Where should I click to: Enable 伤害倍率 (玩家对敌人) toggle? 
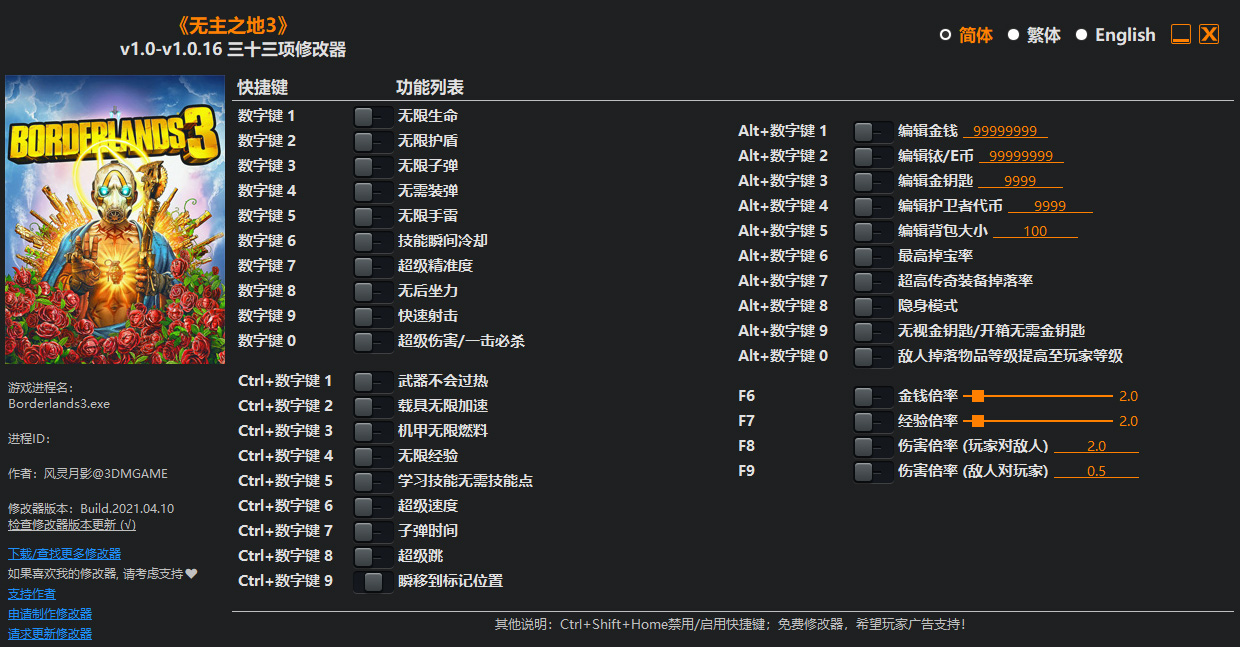click(873, 447)
